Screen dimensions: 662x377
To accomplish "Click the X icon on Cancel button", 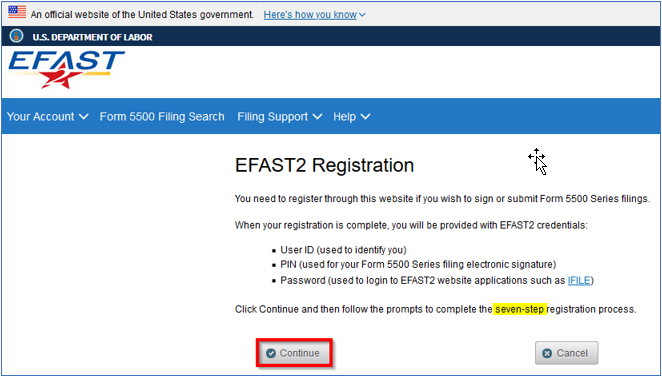I will 547,353.
